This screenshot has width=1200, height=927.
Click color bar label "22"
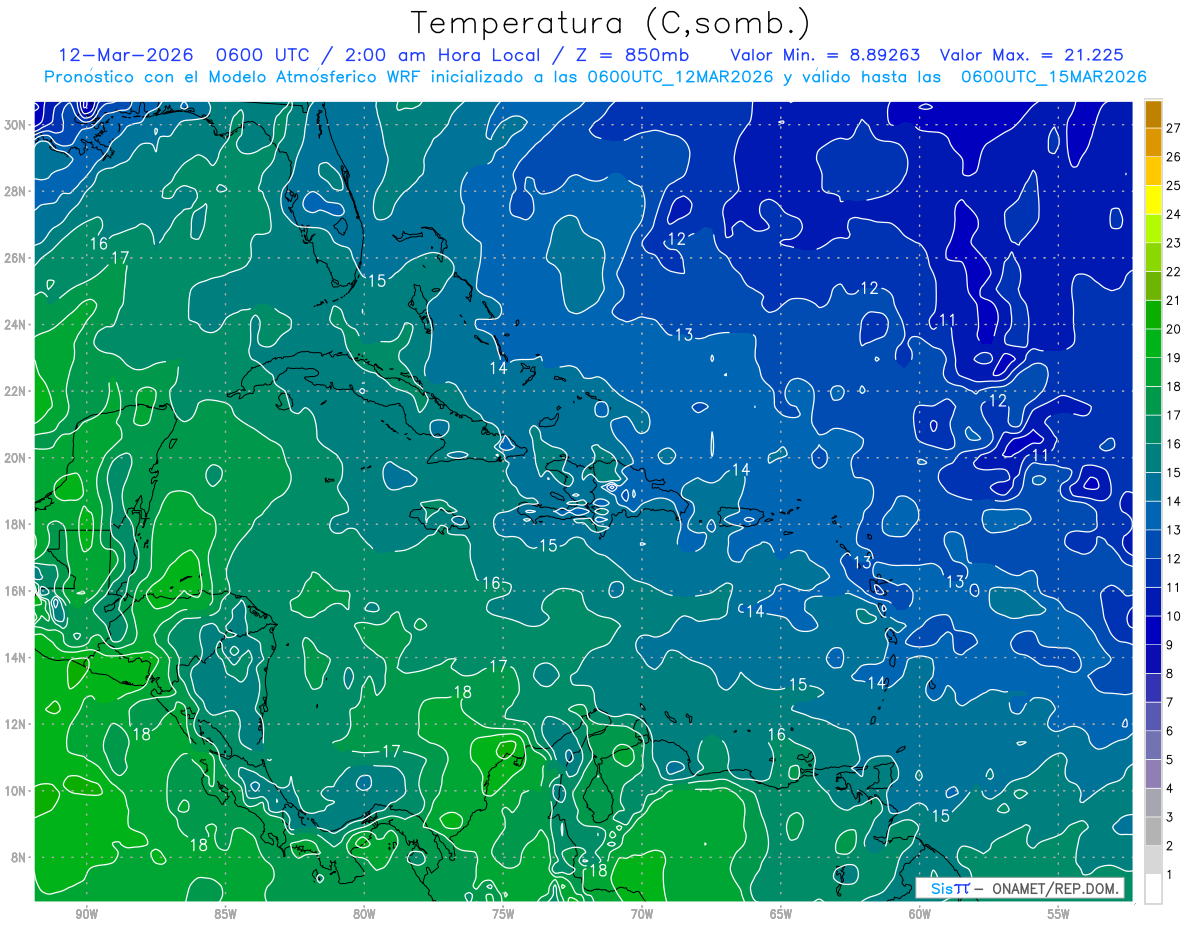pos(1174,272)
